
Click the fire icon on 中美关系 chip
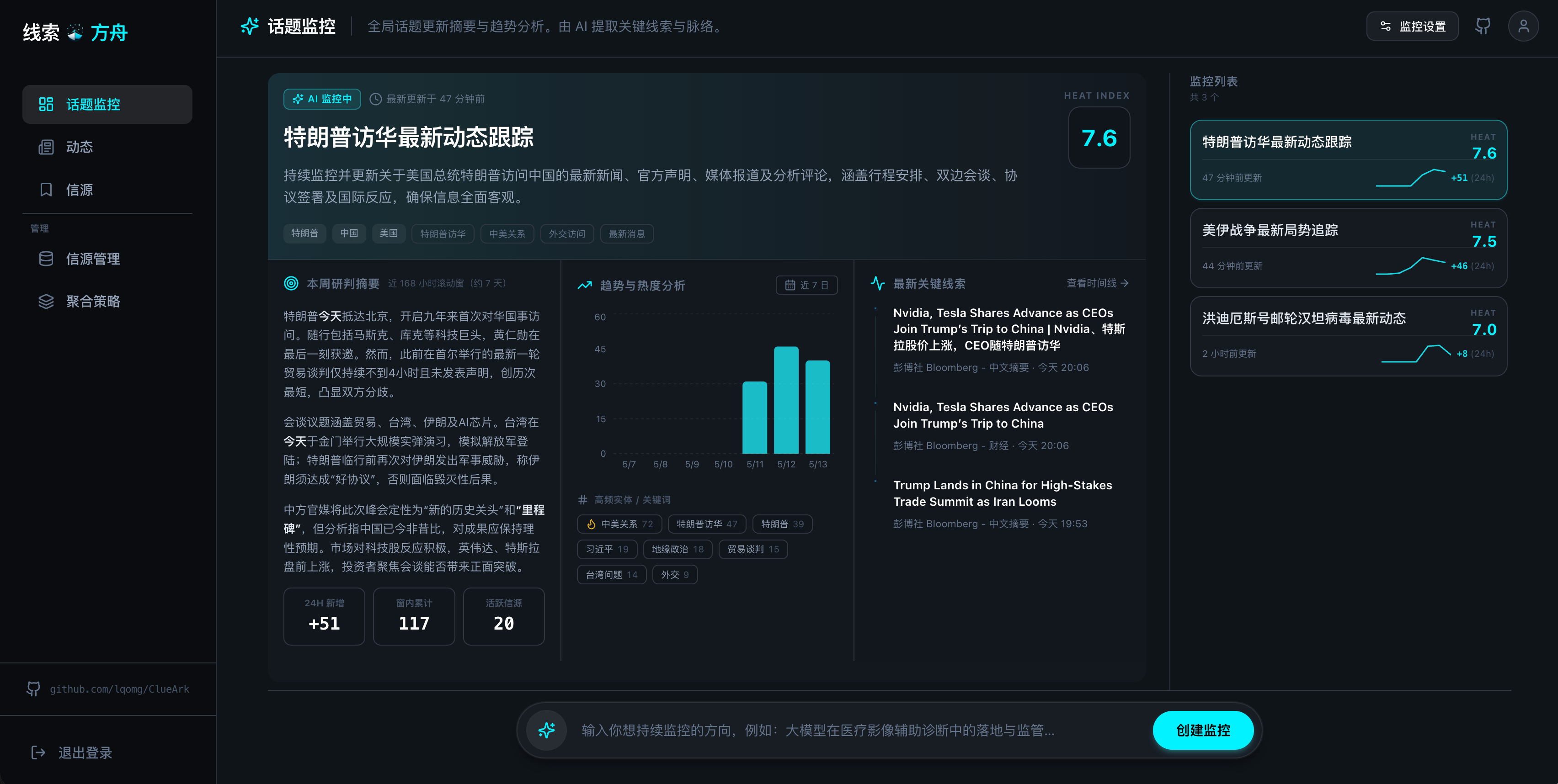tap(591, 524)
